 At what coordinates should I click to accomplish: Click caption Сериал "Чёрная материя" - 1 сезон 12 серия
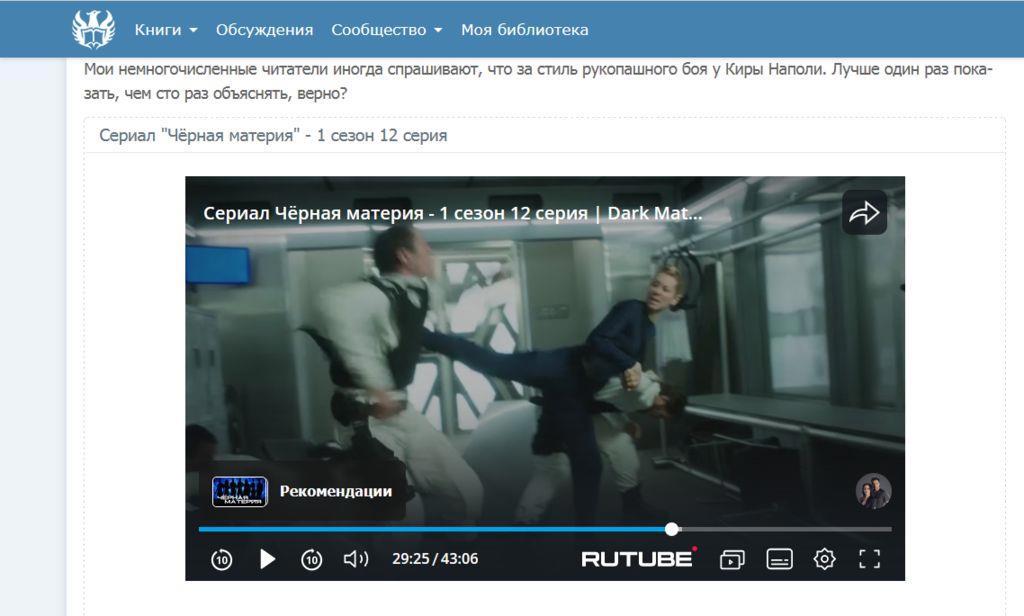click(273, 135)
